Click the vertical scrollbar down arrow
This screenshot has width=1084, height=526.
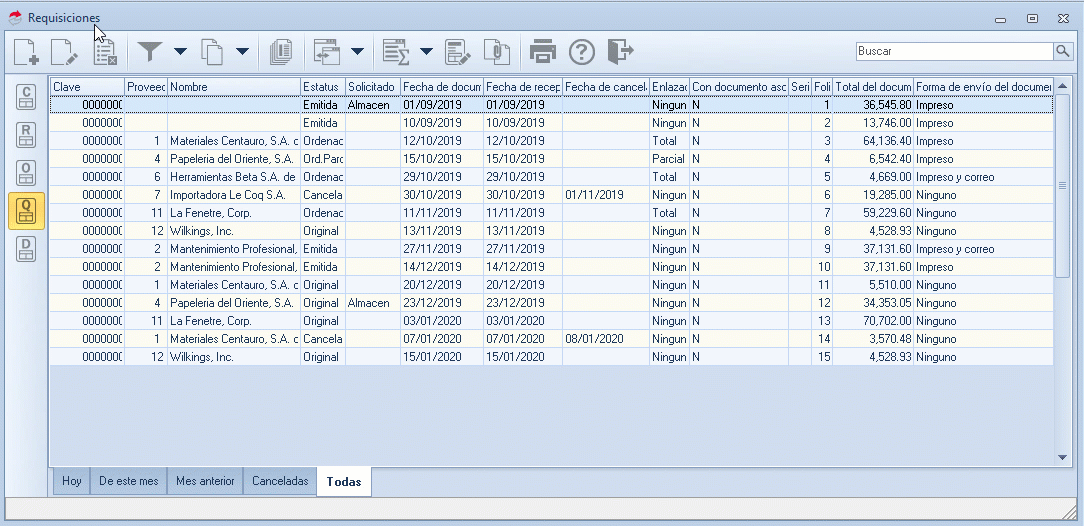tap(1062, 457)
